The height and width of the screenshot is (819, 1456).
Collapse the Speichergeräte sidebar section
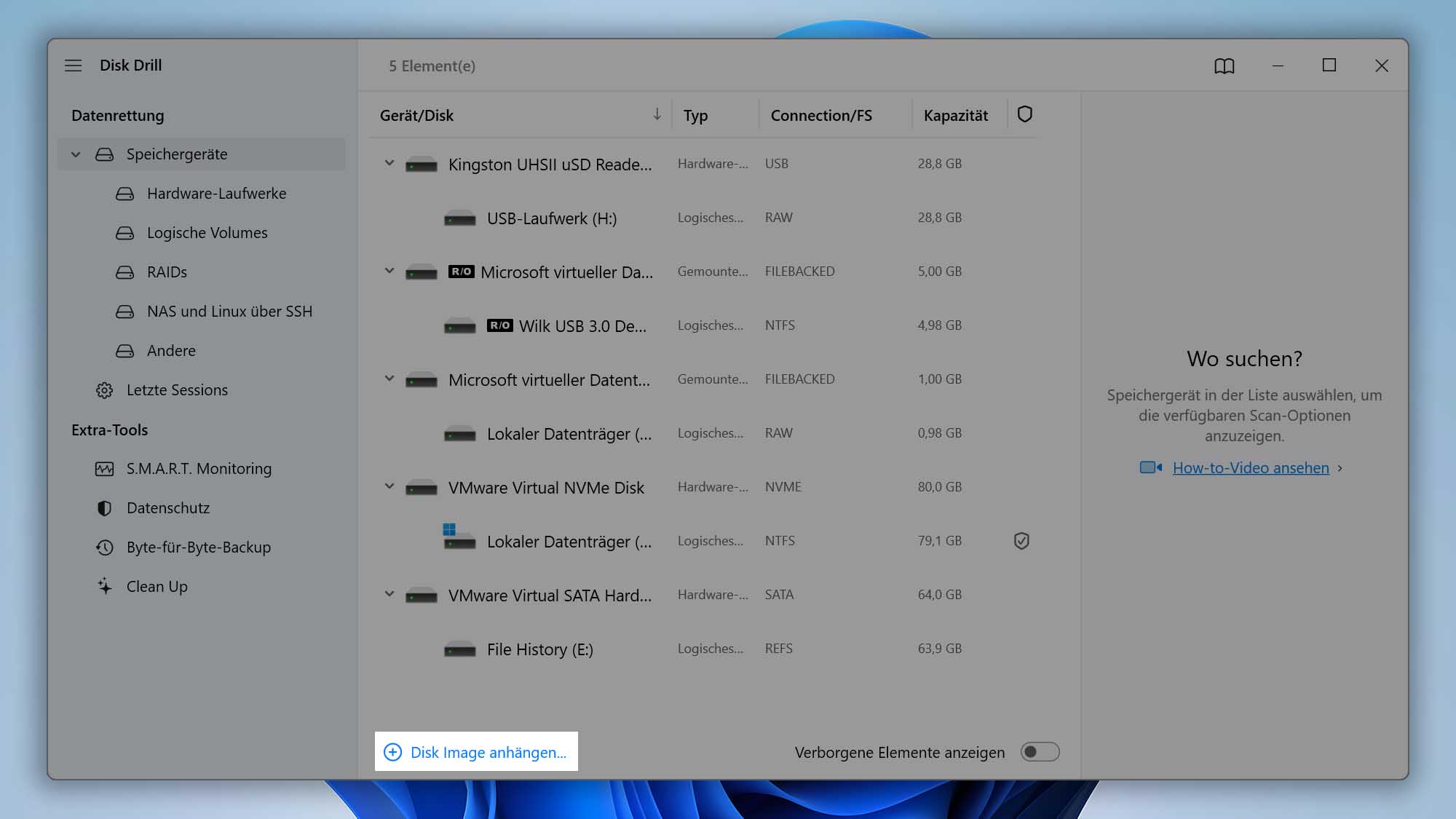pos(76,154)
